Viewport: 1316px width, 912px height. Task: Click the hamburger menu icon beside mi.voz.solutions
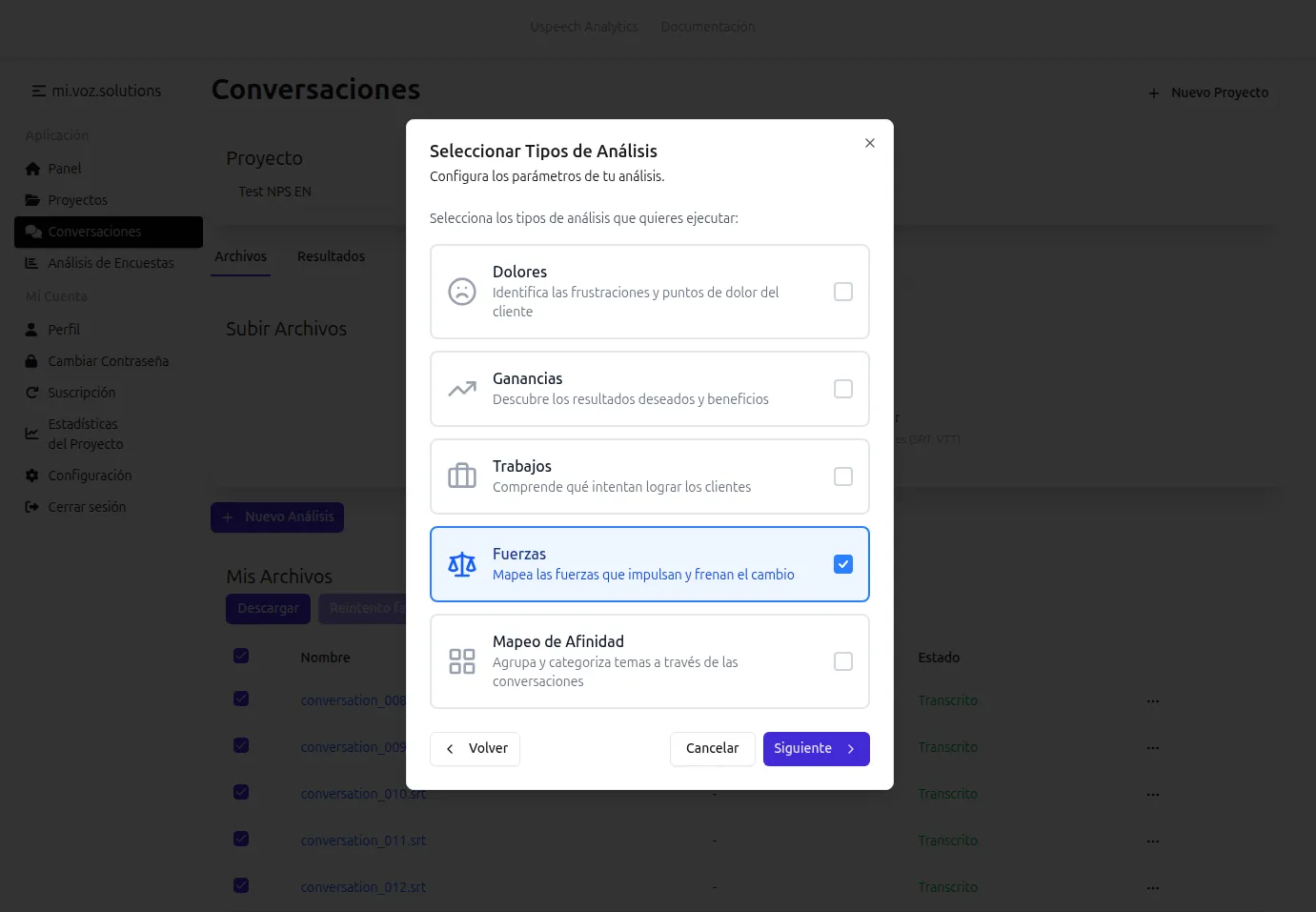click(39, 91)
